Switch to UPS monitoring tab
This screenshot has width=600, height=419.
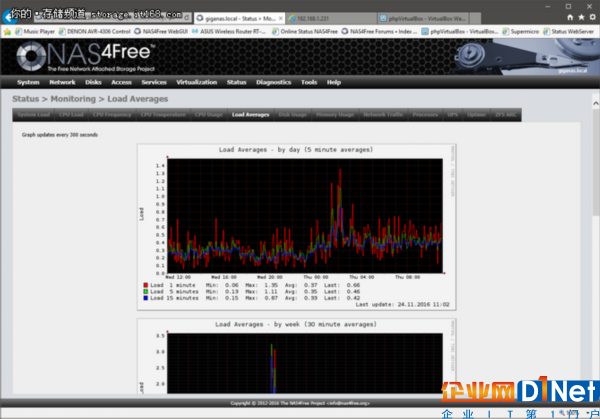pos(452,115)
